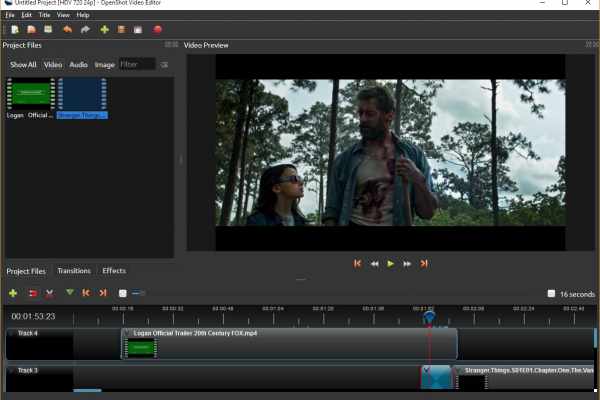Click the timeline vertical scrollbar
Screen dimensions: 600x400
coord(595,339)
